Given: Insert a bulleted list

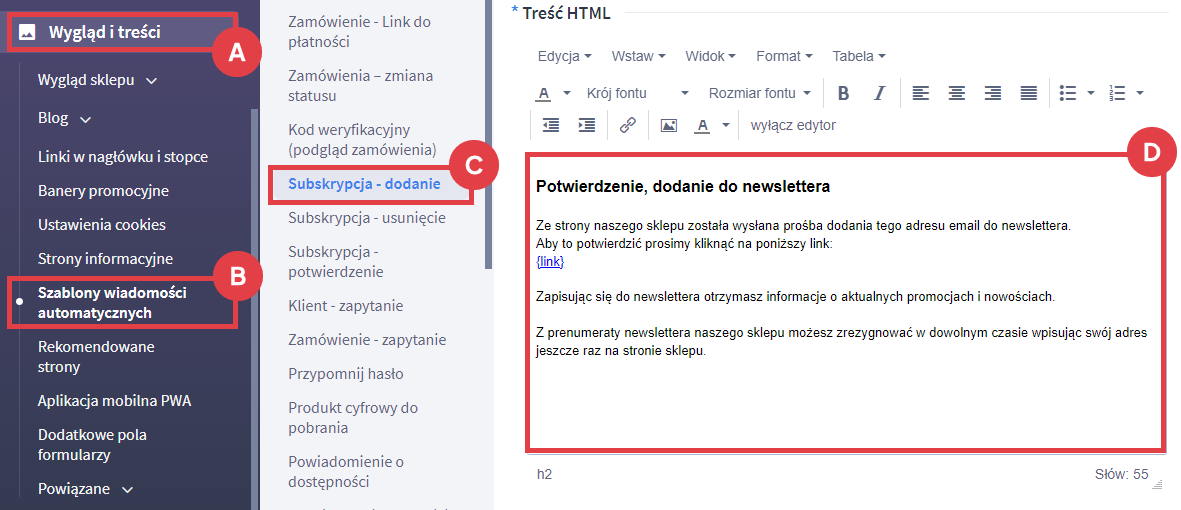Looking at the screenshot, I should click(1068, 93).
